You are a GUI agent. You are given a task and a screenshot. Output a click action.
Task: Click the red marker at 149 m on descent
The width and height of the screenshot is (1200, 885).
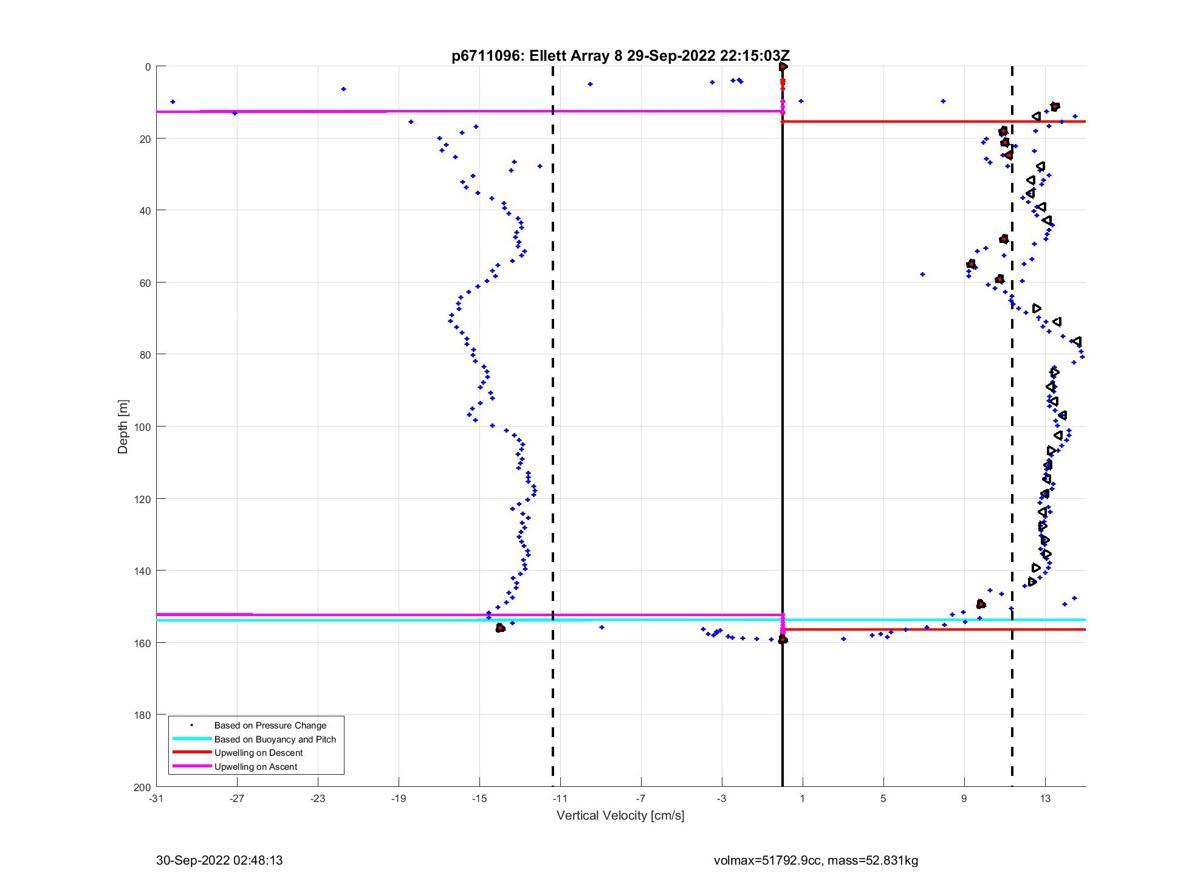pos(981,604)
